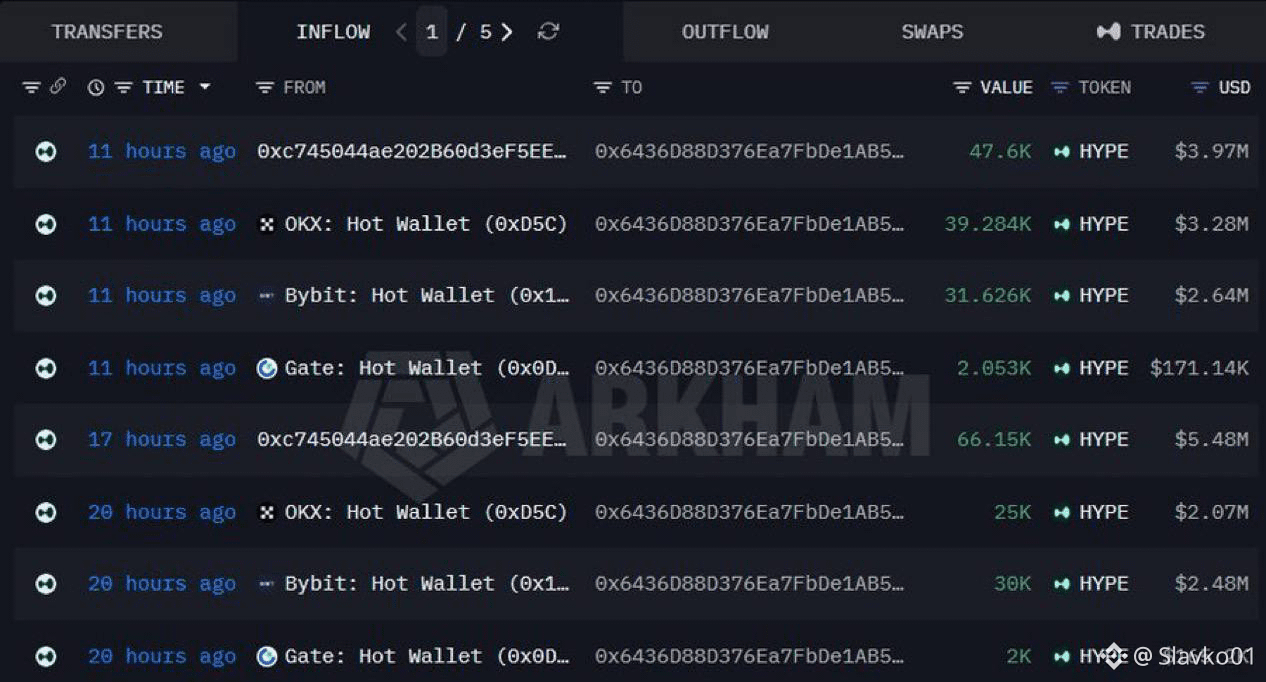Click the $2.48M USD amount
This screenshot has height=682, width=1266.
point(1211,584)
